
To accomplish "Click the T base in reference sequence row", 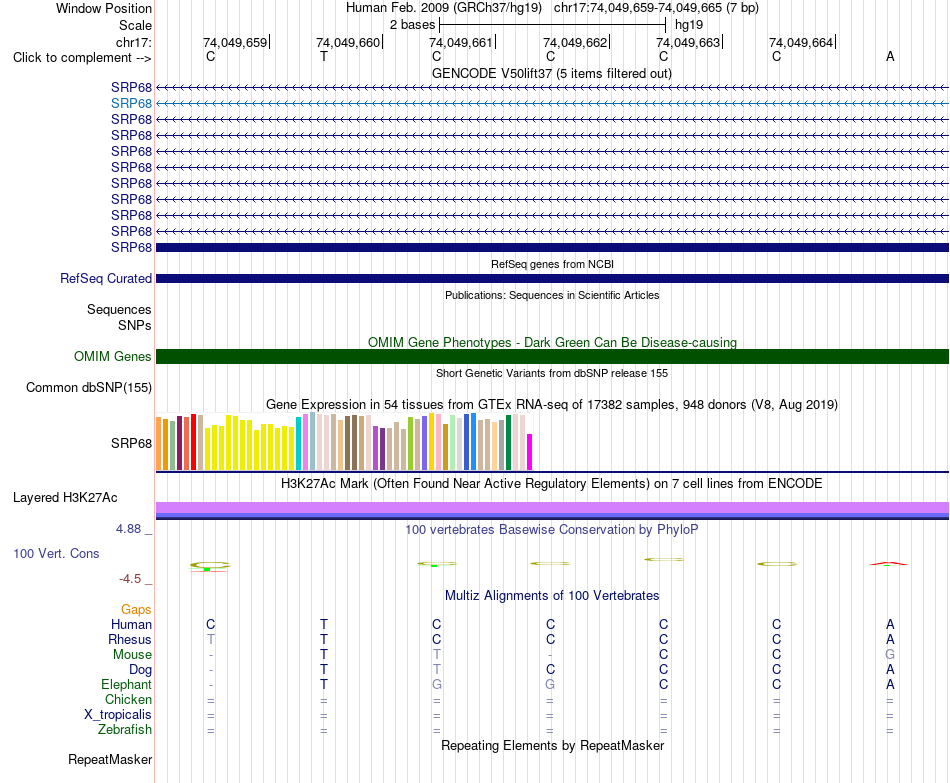I will pos(324,57).
